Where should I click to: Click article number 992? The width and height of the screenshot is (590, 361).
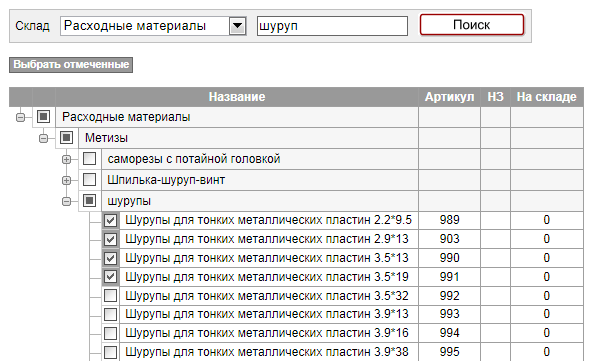[450, 296]
